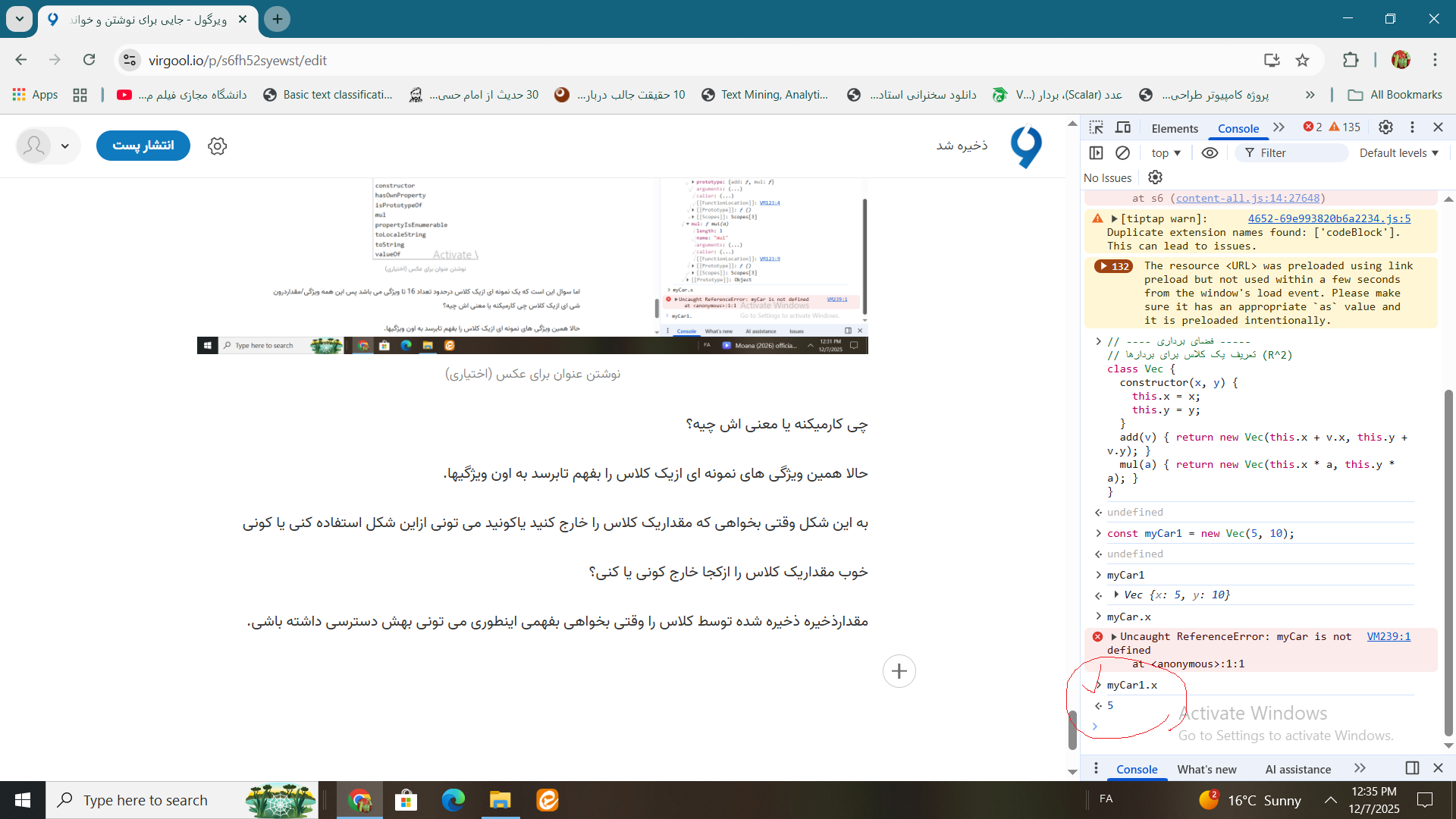The image size is (1456, 819).
Task: Open the VM239:1 source link
Action: [1389, 636]
